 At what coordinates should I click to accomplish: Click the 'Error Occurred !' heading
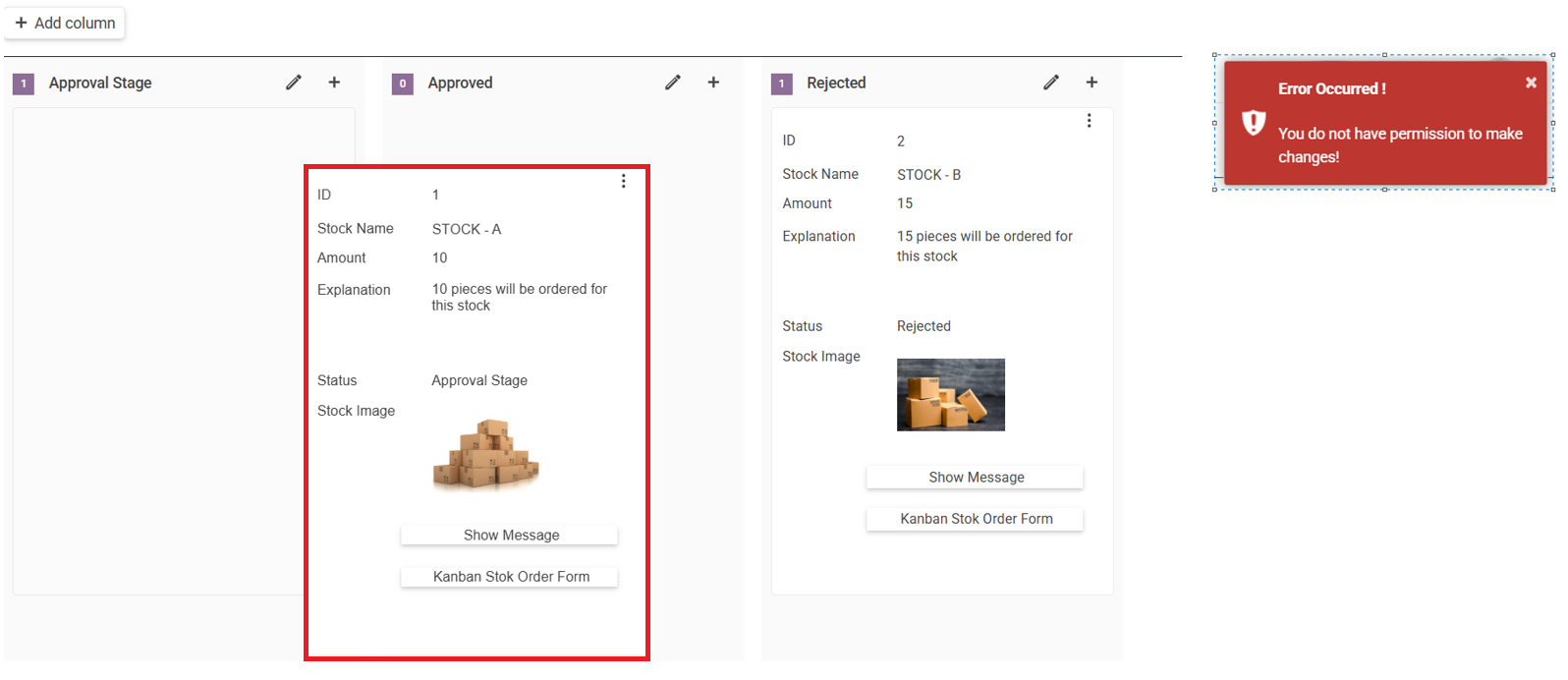[1332, 88]
